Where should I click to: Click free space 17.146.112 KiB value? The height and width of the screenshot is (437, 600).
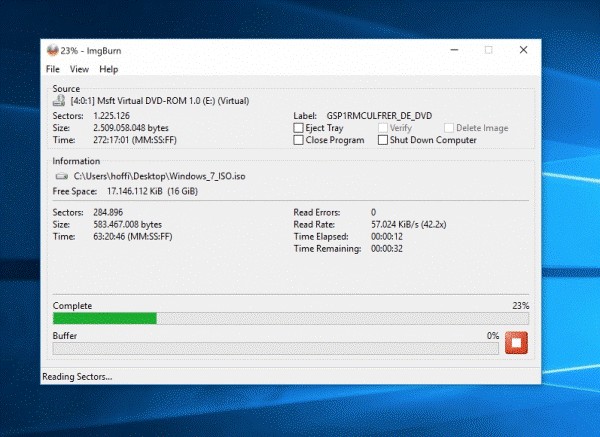pyautogui.click(x=152, y=191)
